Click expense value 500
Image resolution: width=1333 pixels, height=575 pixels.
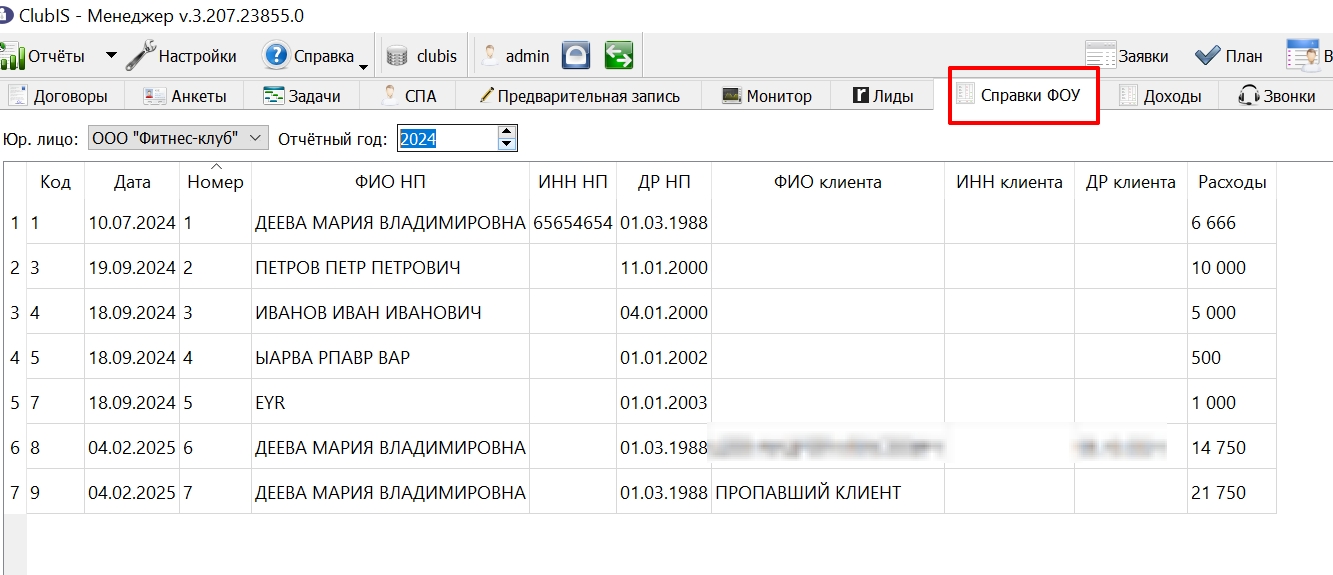coord(1232,358)
